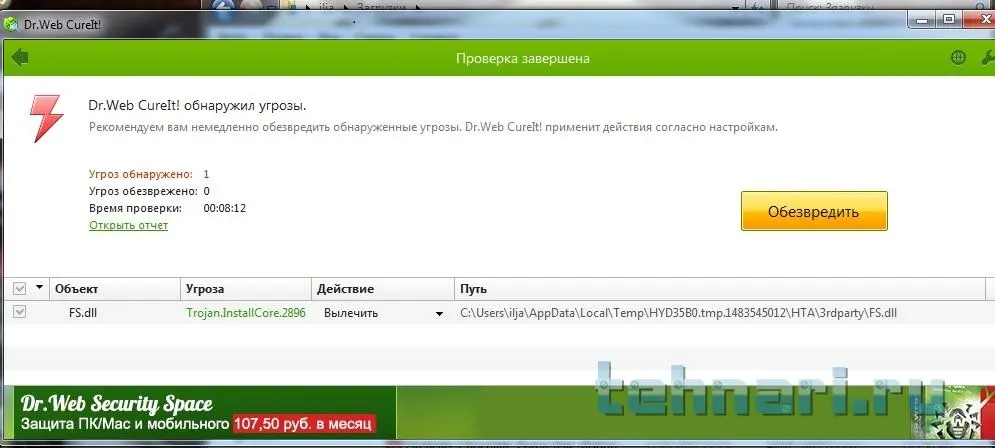Click the Проверка завершена header title
This screenshot has height=448, width=995.
click(x=523, y=58)
